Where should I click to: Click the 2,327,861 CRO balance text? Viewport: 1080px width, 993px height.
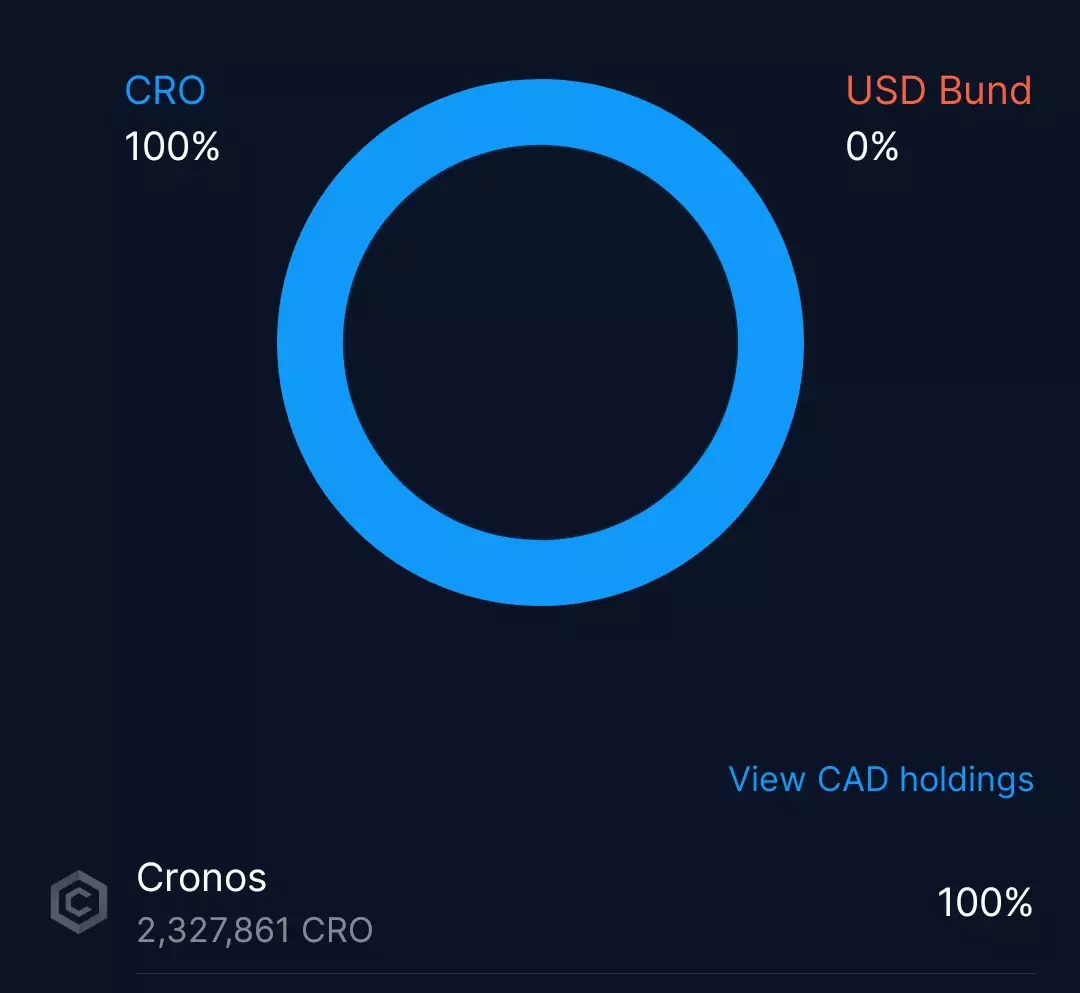(x=255, y=931)
